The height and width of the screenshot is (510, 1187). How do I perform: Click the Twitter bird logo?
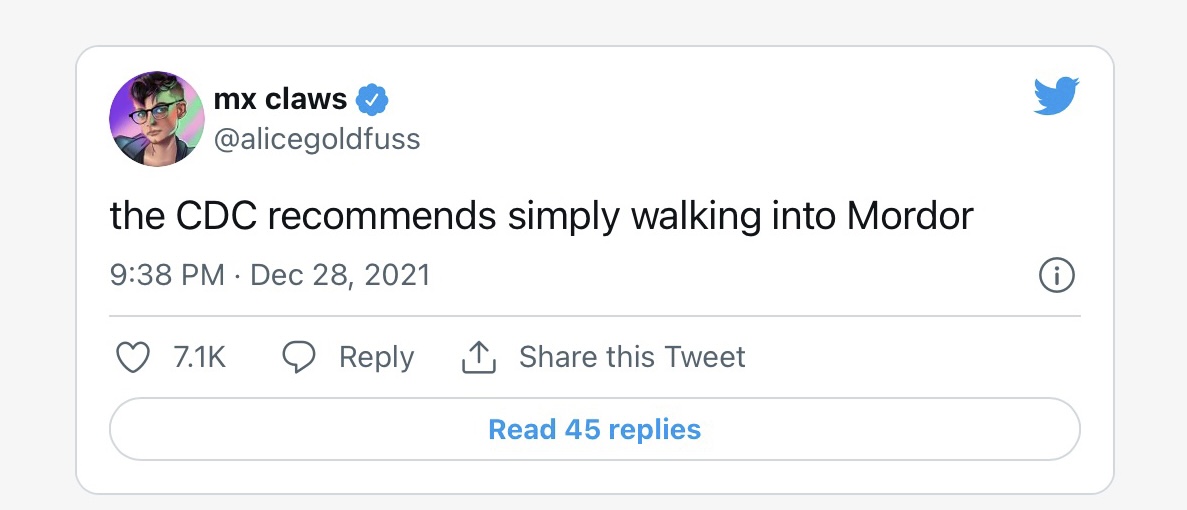pos(1056,96)
